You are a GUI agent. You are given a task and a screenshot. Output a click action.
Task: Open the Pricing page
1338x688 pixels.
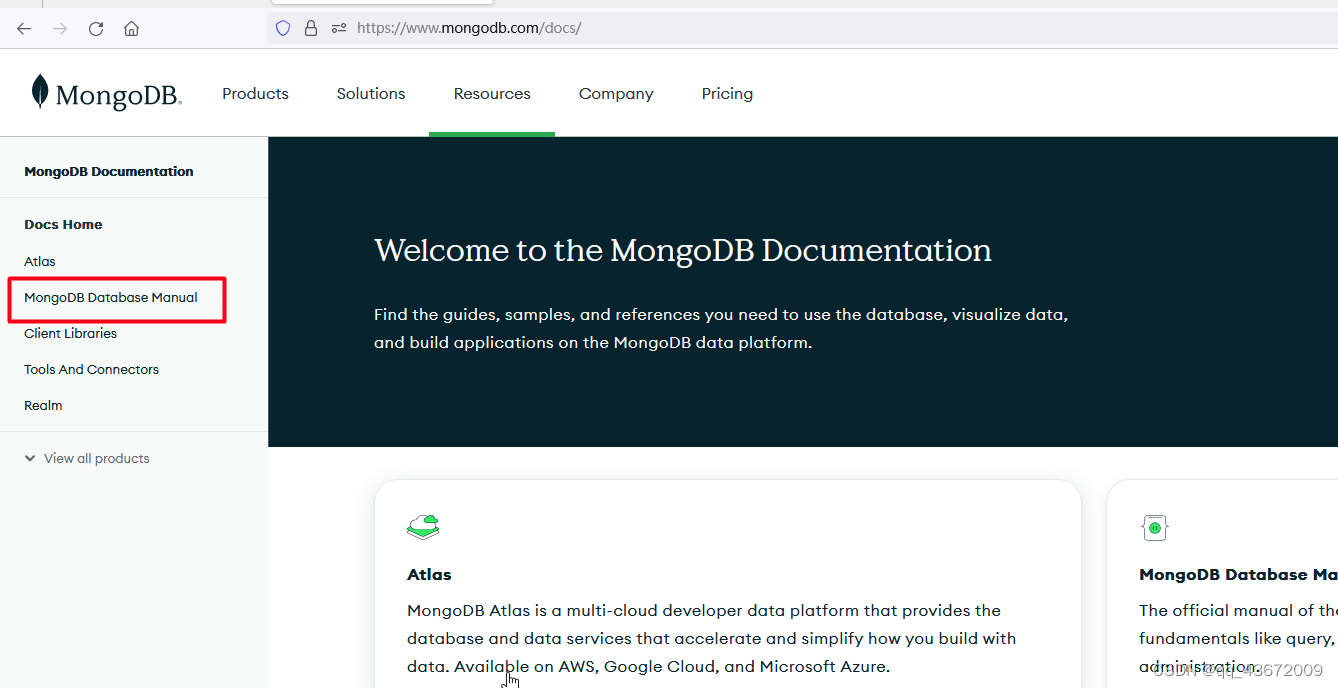coord(727,93)
